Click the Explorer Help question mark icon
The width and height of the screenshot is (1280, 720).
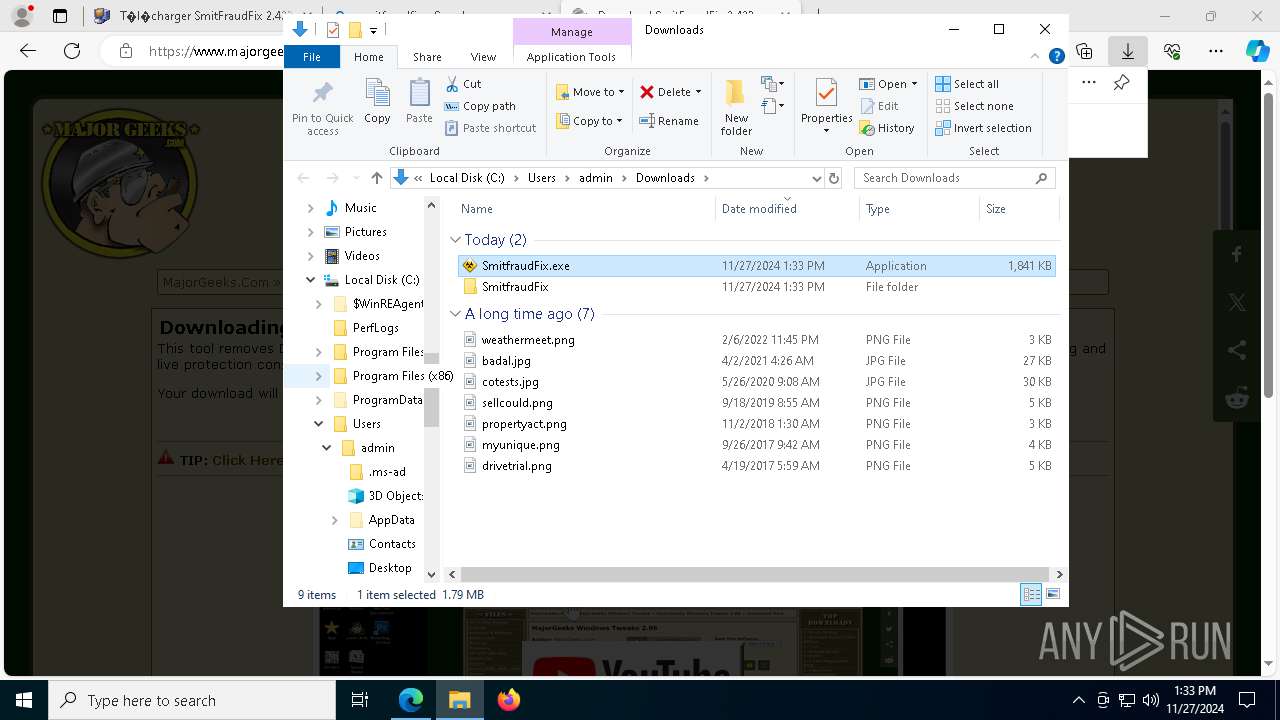1056,57
